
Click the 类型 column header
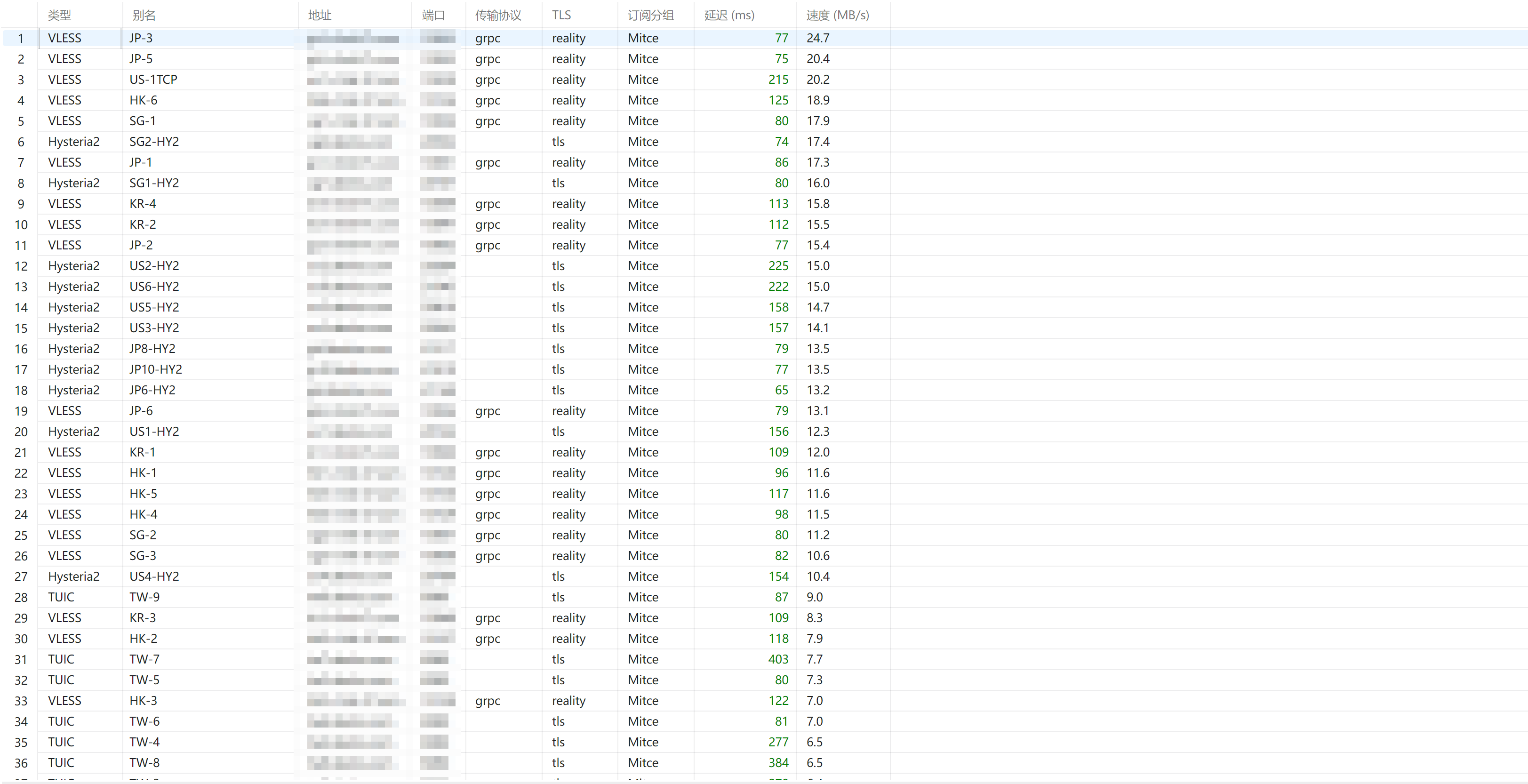80,15
